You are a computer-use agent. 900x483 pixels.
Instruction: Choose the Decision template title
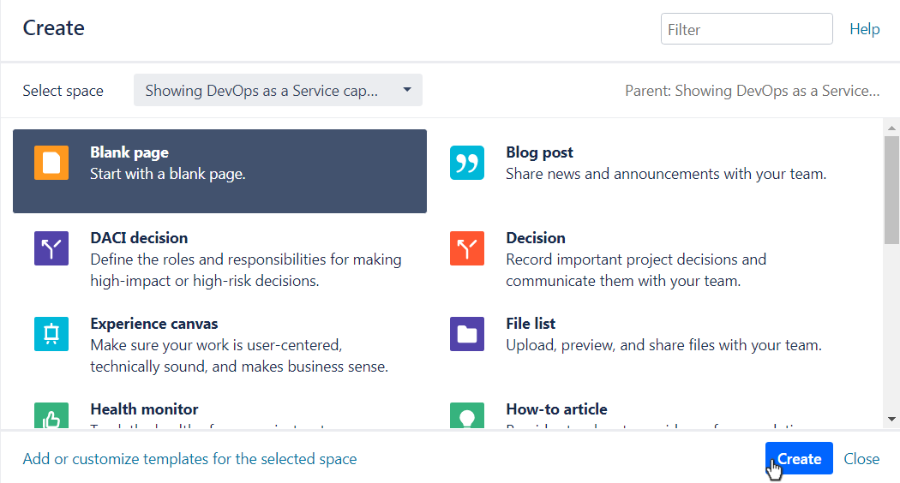point(535,238)
